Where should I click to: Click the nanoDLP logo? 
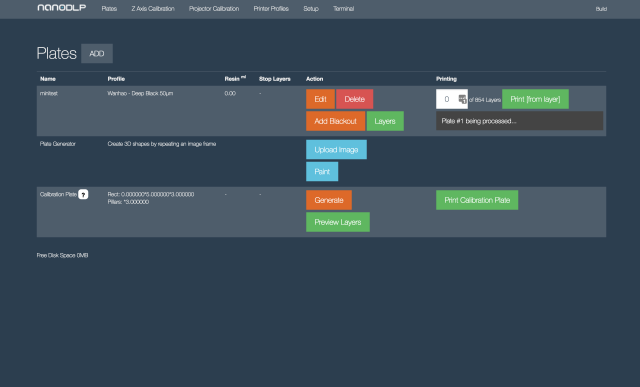tap(62, 8)
